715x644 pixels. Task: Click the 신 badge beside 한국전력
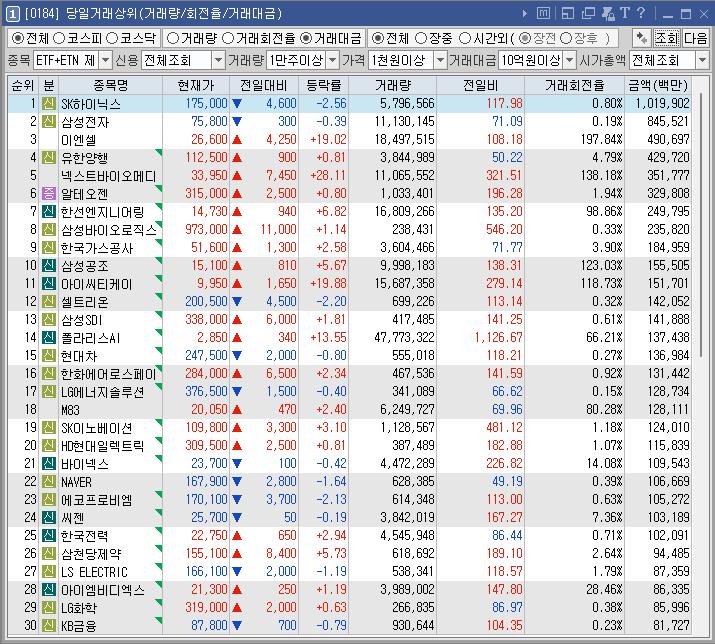point(49,535)
